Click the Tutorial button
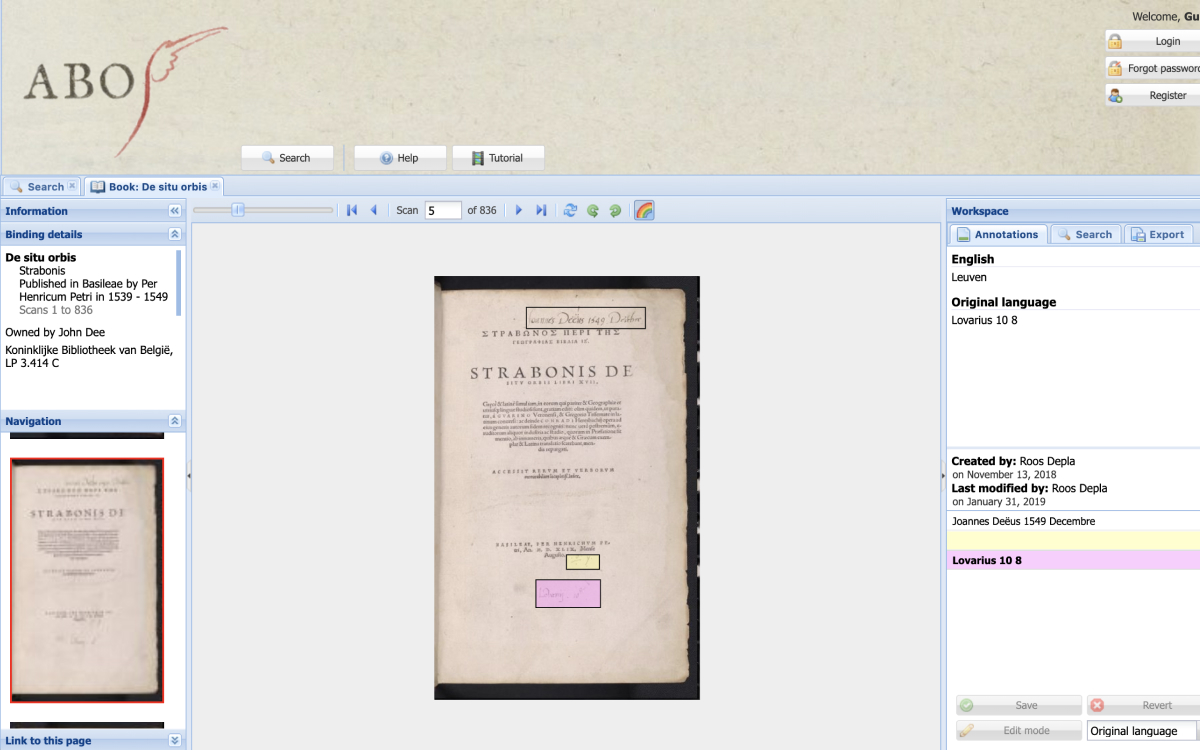This screenshot has width=1200, height=750. coord(498,158)
